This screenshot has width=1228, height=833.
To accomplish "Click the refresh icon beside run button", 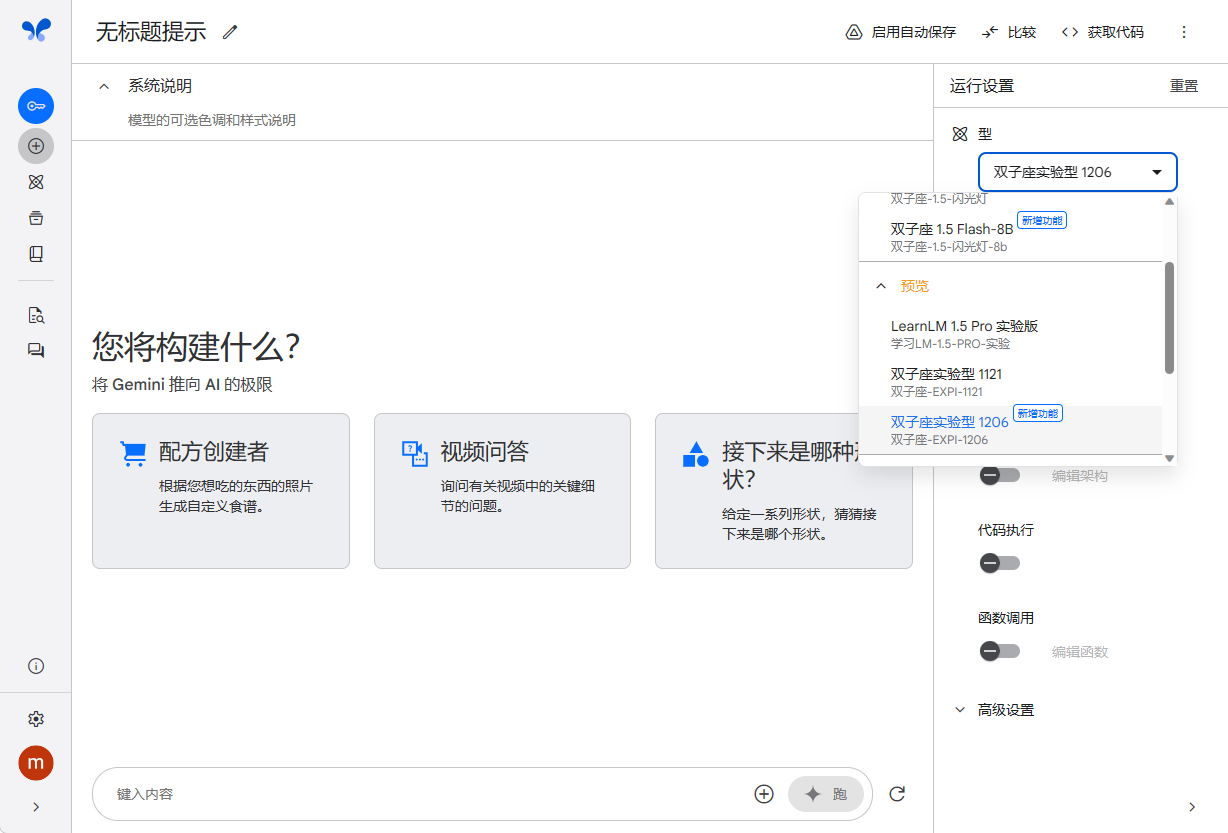I will click(897, 794).
